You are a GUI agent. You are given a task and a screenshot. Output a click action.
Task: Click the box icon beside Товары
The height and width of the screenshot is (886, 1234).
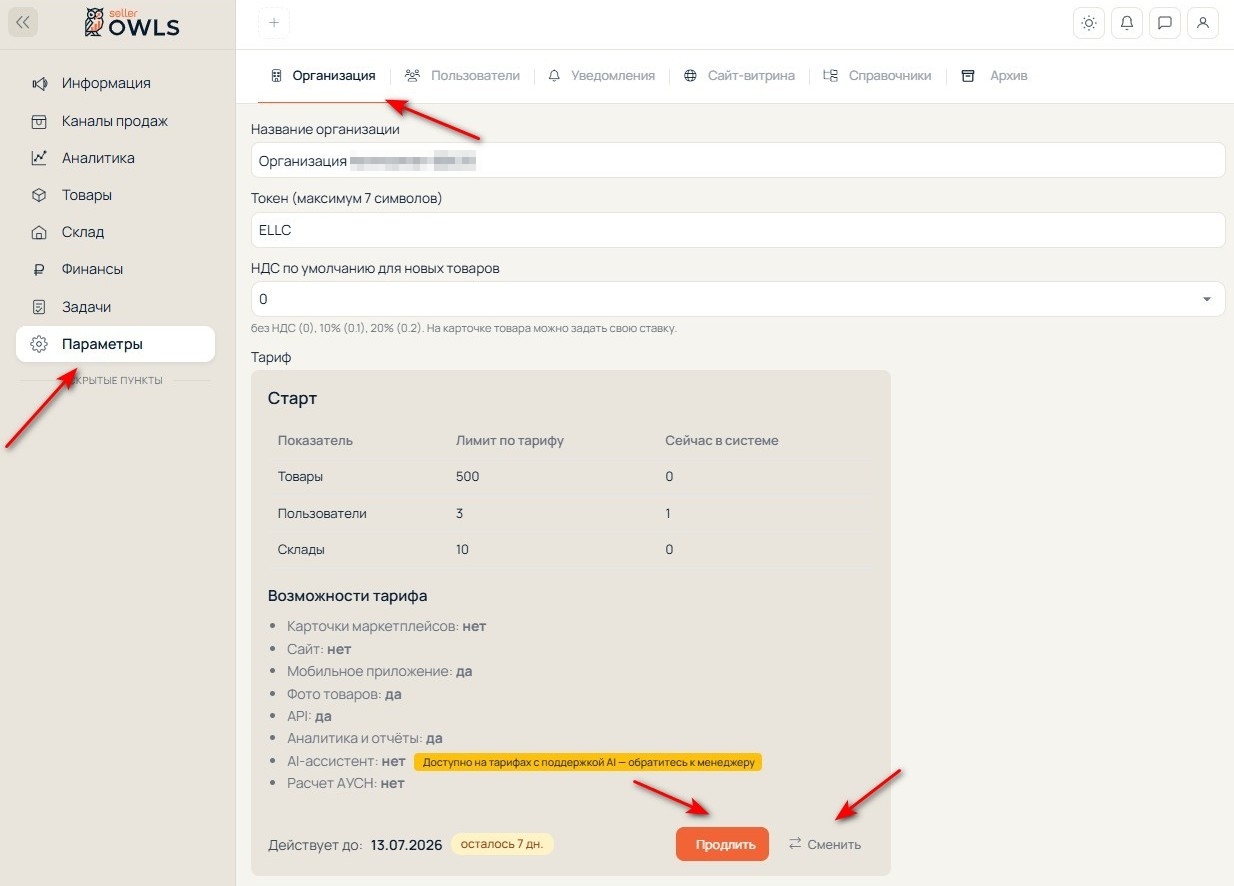tap(39, 195)
